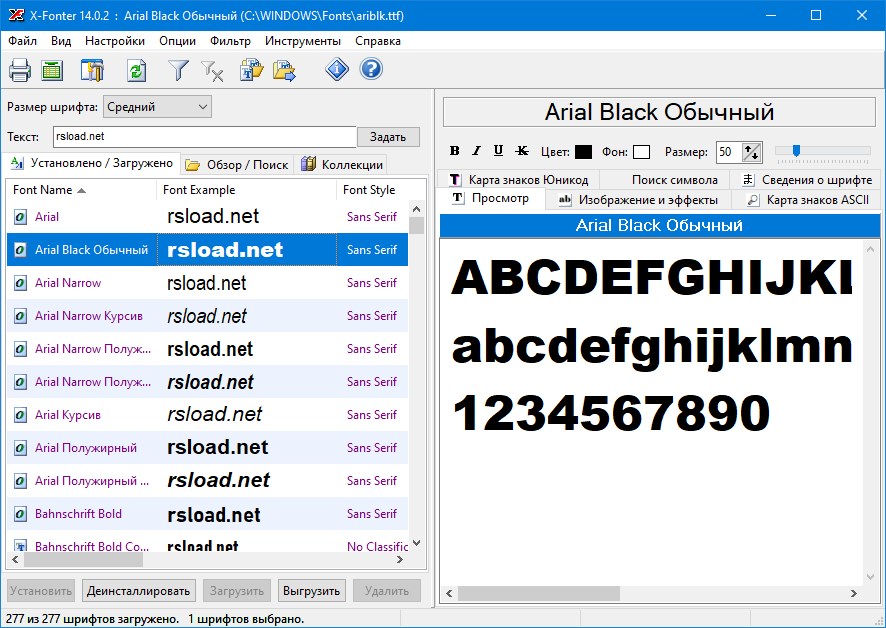Click the Текст input field

205,136
